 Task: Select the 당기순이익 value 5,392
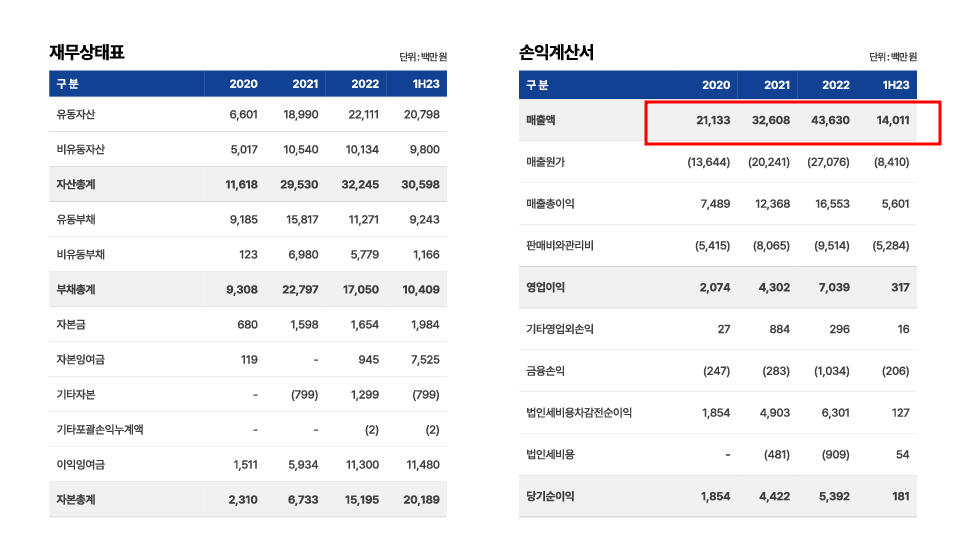pos(834,496)
